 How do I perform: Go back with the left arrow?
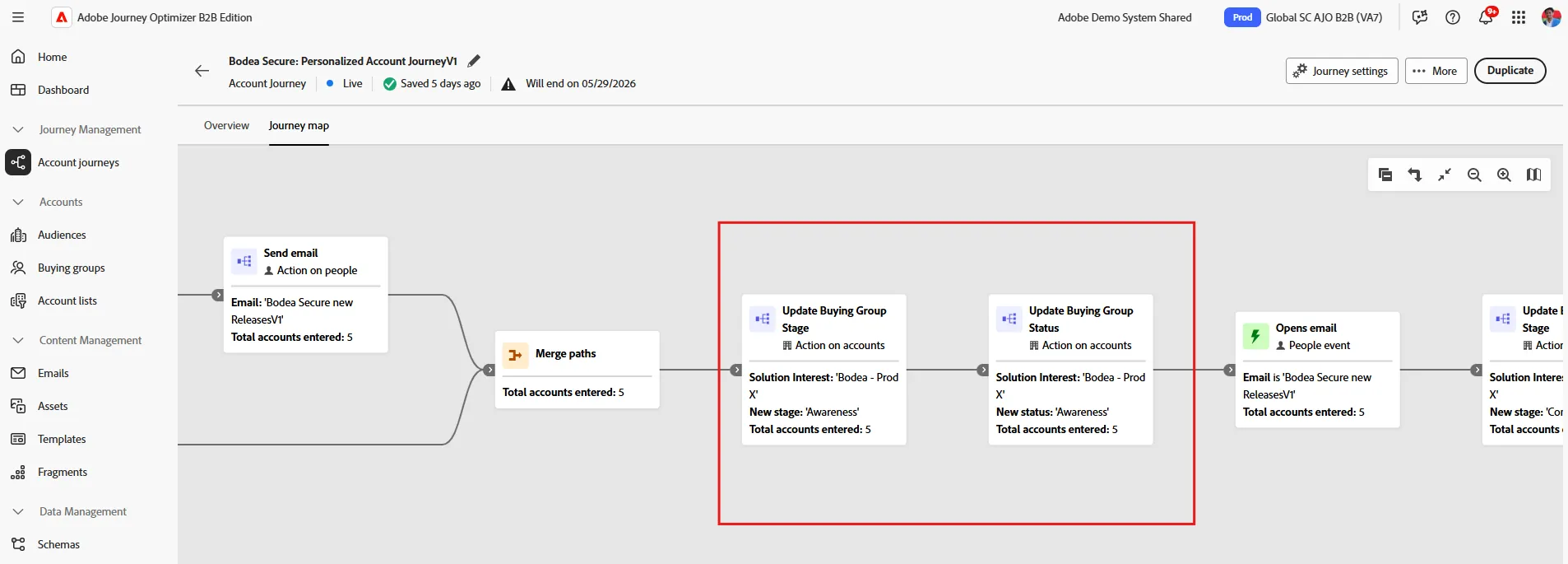click(202, 71)
